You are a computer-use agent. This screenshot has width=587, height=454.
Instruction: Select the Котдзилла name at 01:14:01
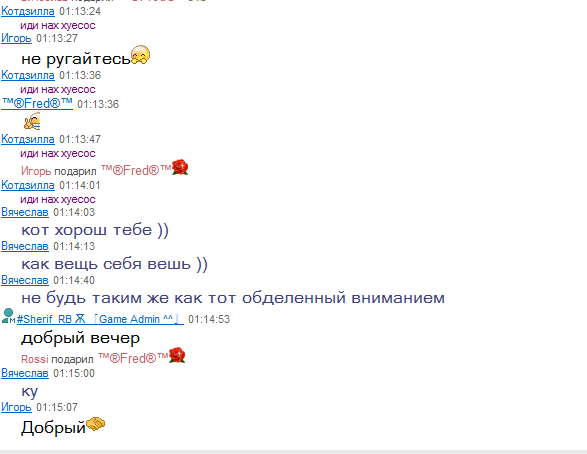(x=28, y=185)
